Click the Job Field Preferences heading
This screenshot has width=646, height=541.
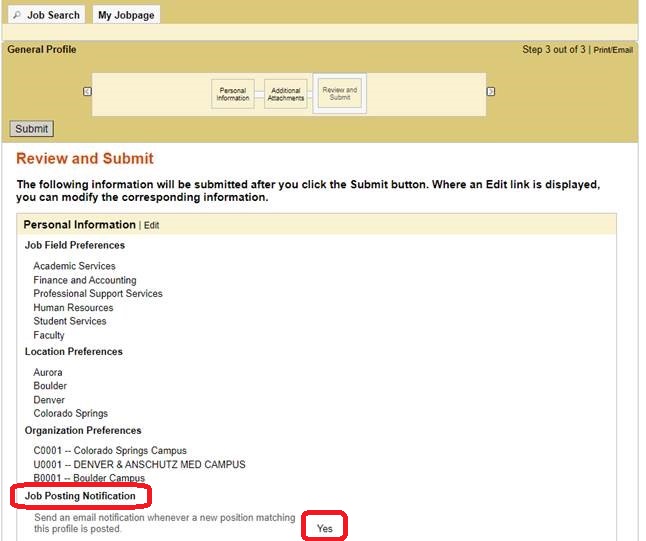pos(75,245)
